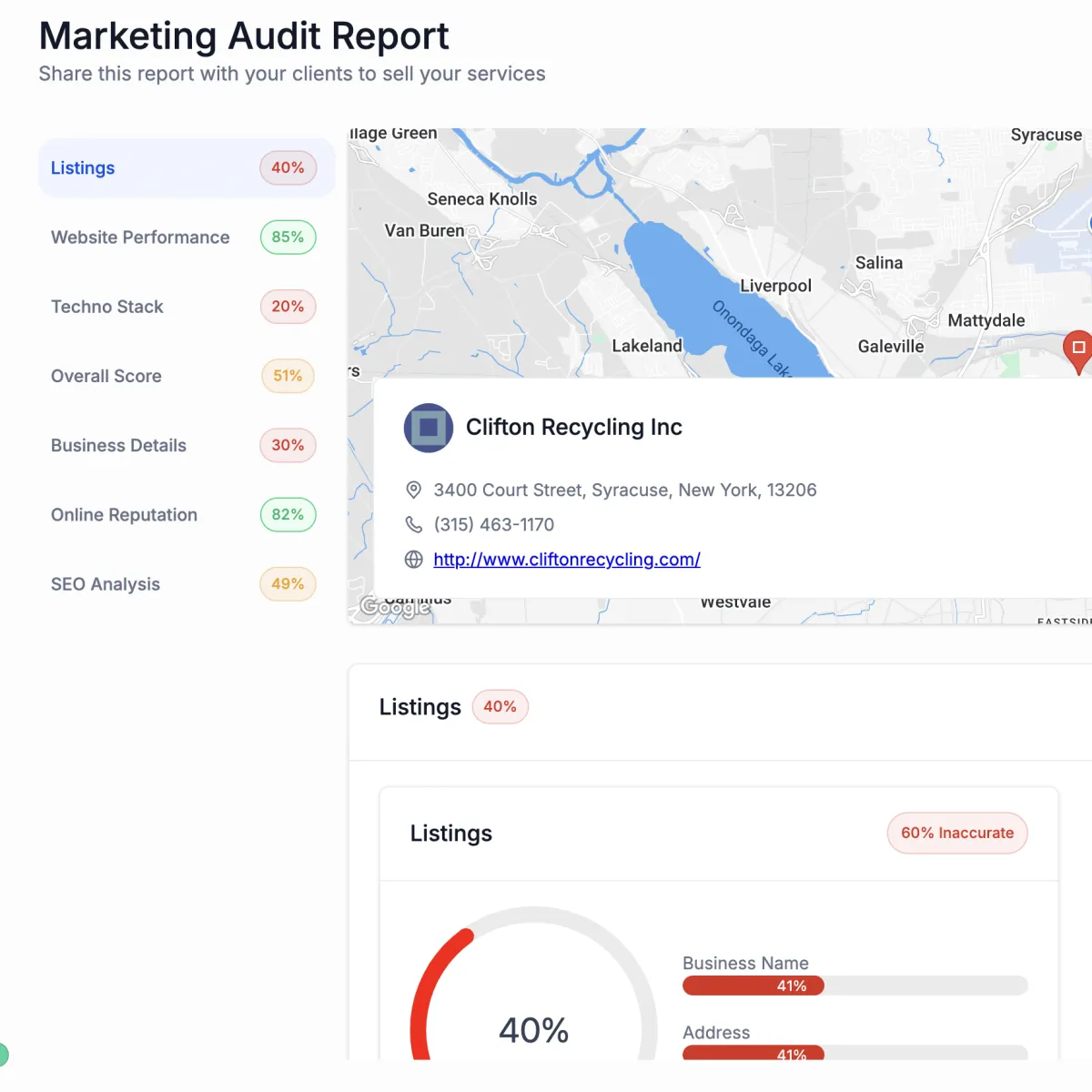Viewport: 1092px width, 1092px height.
Task: Open the cliftonrecycling.com website link
Action: [x=567, y=560]
